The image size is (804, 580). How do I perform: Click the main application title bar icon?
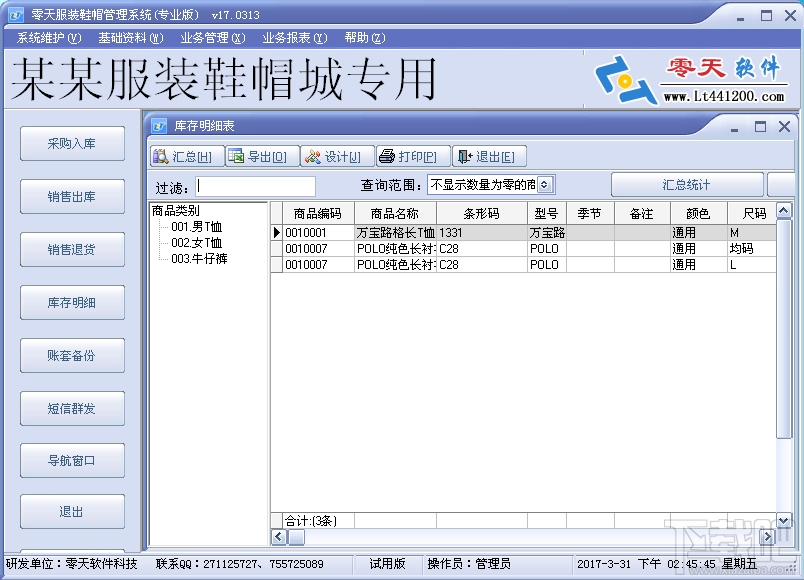tap(16, 15)
